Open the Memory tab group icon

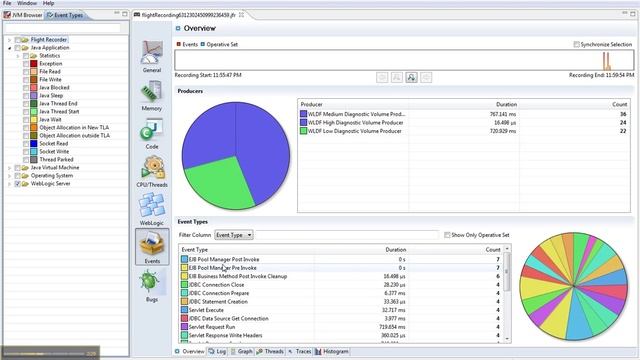pos(152,91)
